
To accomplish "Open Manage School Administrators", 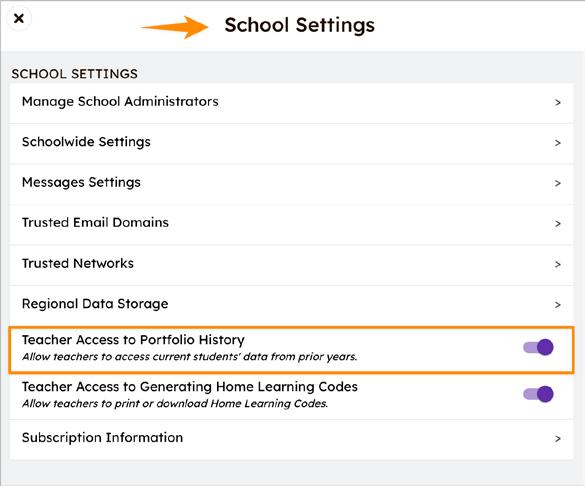I will 291,102.
